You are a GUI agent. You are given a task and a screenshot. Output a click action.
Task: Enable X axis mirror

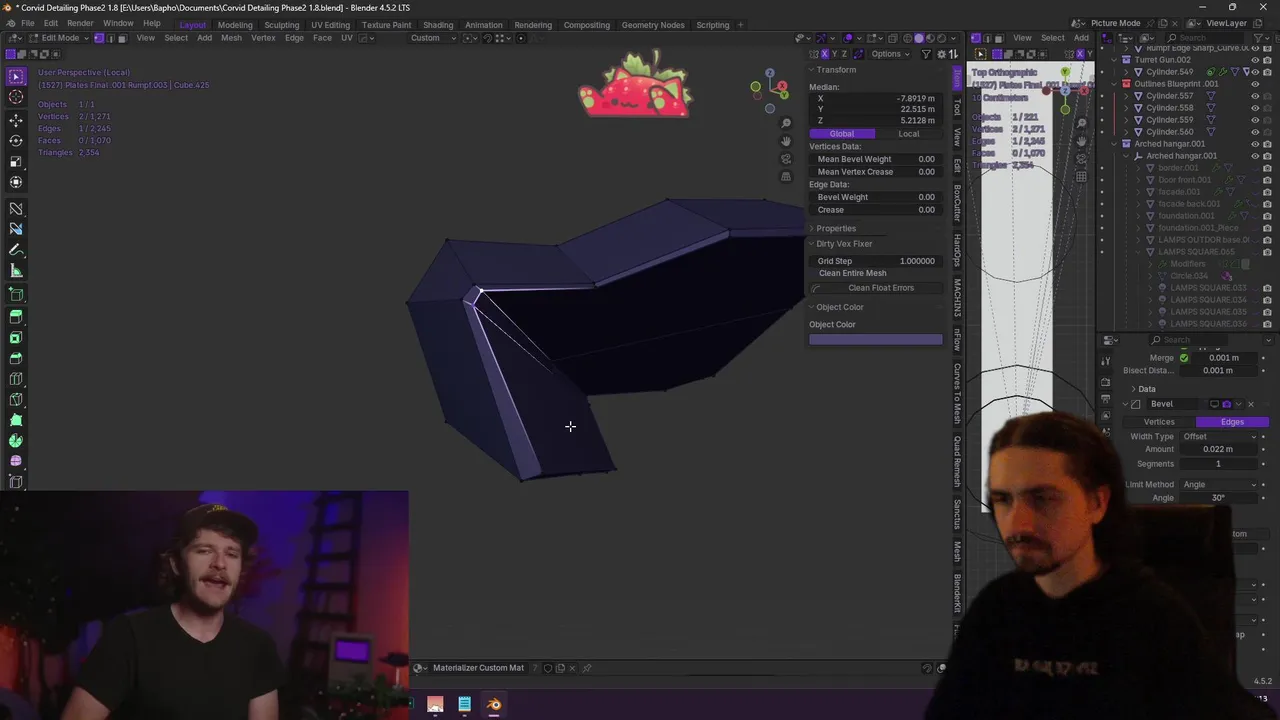825,54
